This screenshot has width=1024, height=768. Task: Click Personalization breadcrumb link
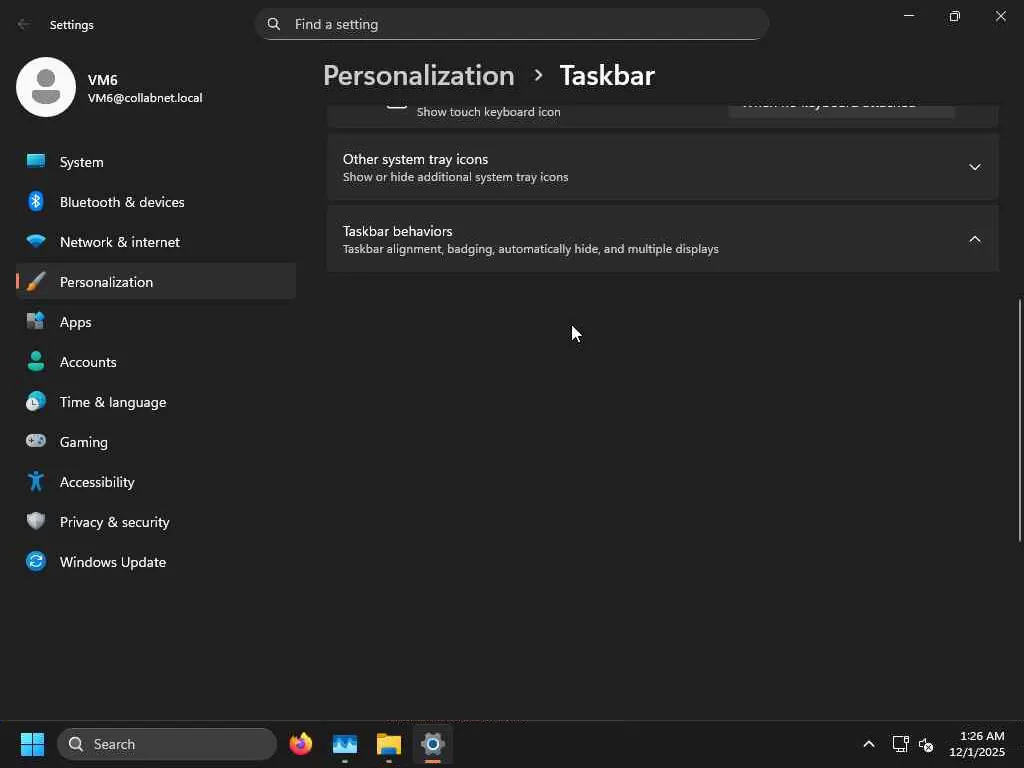(x=419, y=76)
